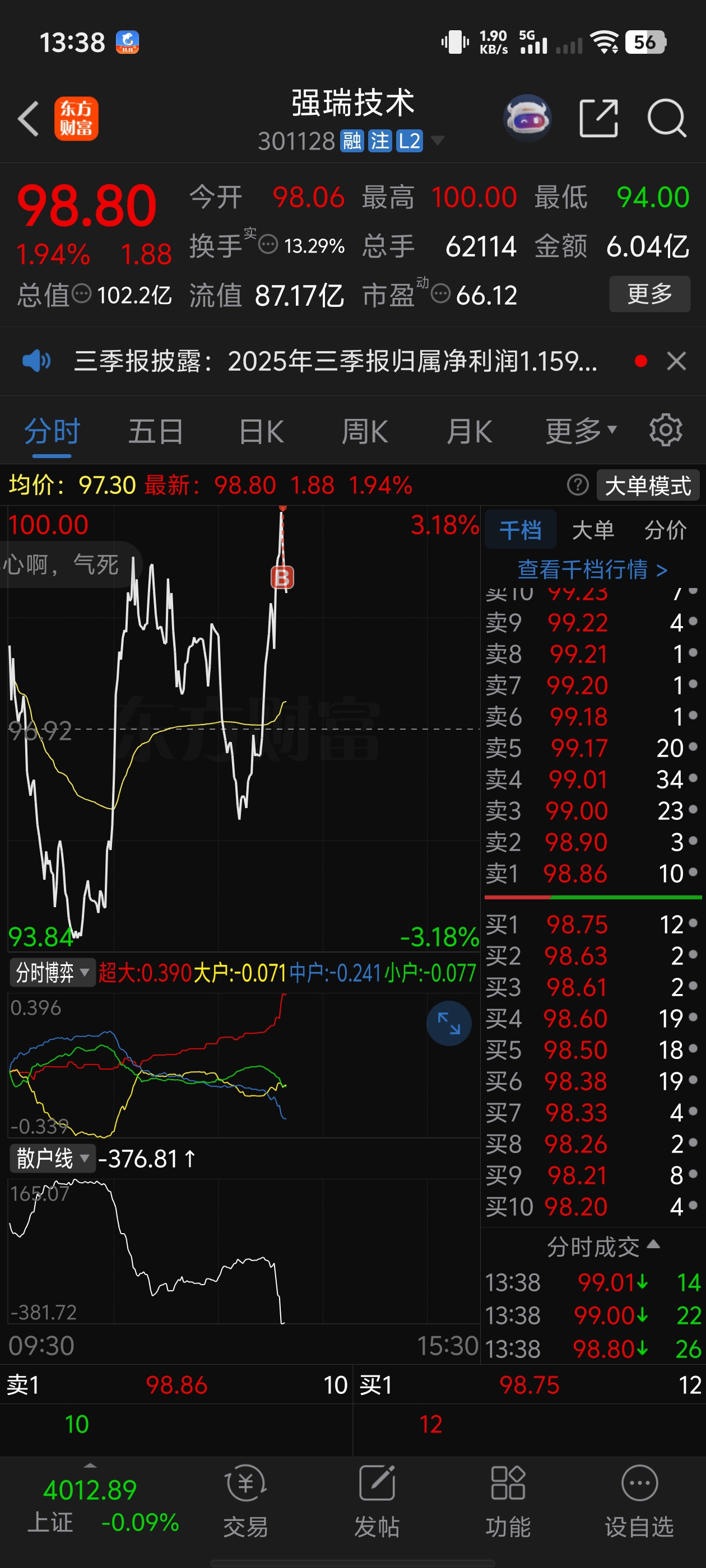Tap the blue speaker announcement icon

coord(36,361)
